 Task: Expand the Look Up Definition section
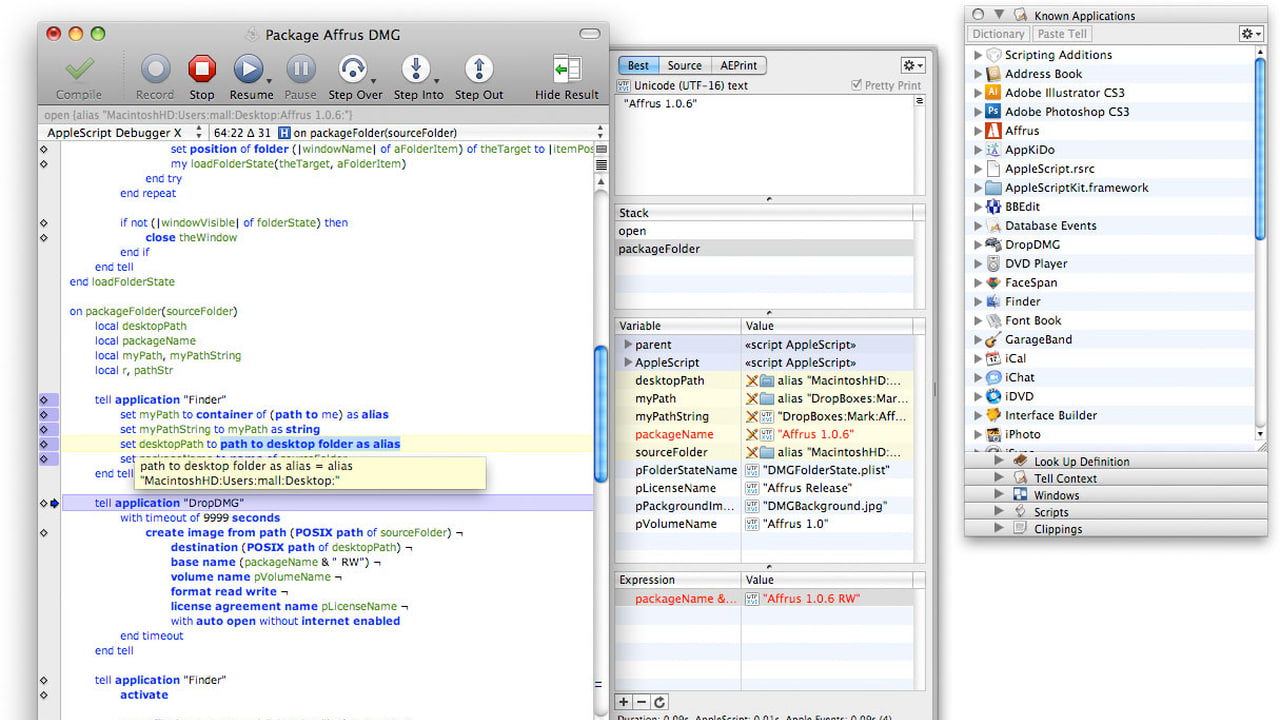coord(998,461)
